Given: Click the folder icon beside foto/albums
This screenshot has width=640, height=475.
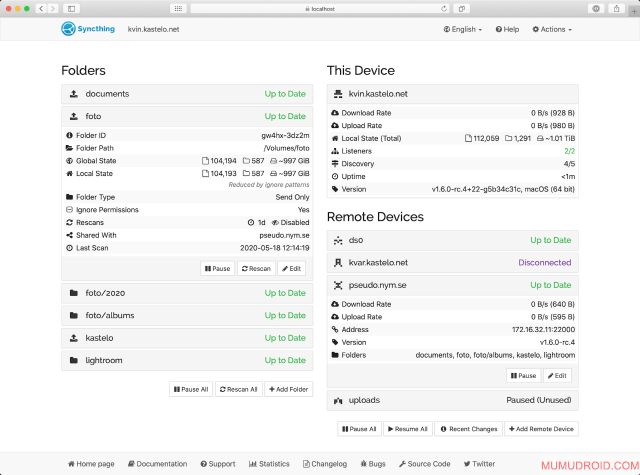Looking at the screenshot, I should coord(73,315).
